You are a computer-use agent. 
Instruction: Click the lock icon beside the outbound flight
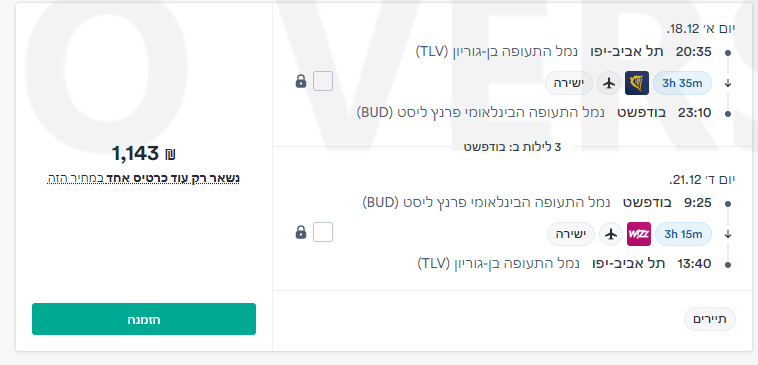[x=301, y=81]
